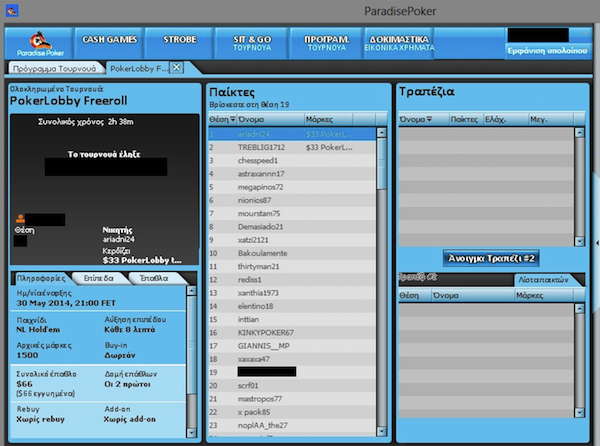Sort players by Όνομα column header

tap(271, 119)
